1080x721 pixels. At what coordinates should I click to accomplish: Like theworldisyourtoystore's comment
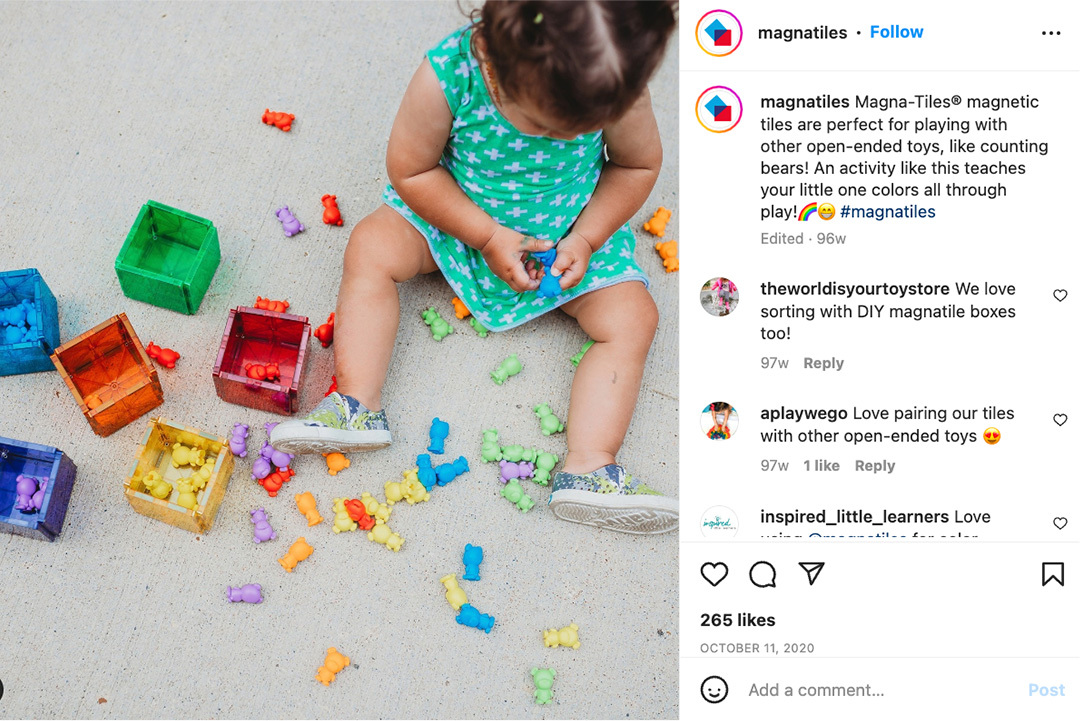1060,295
